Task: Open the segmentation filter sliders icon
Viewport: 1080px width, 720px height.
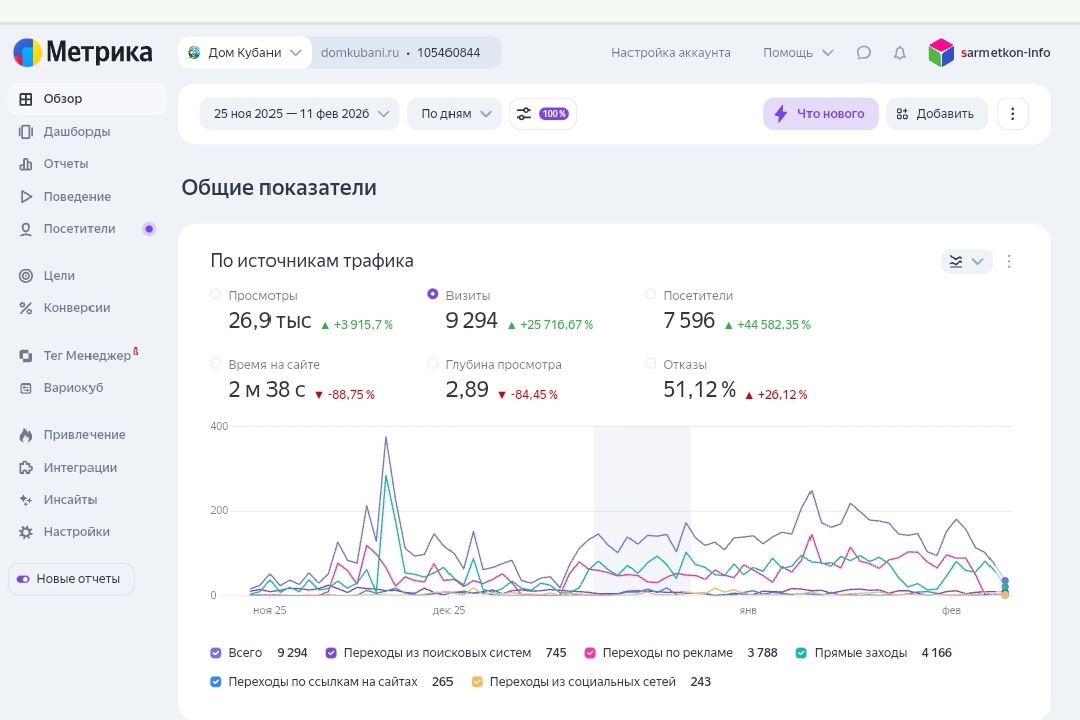Action: [x=524, y=114]
